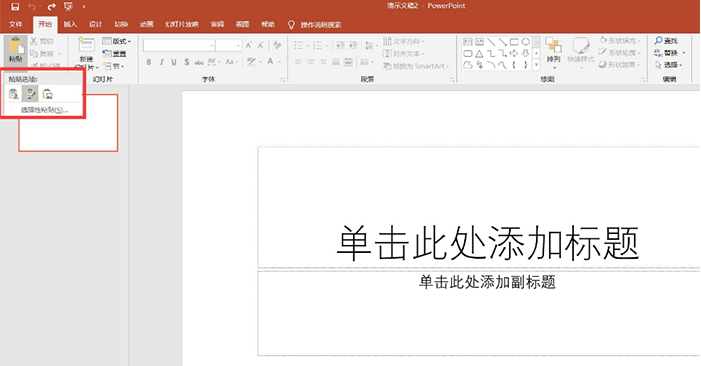Screen dimensions: 701x366
Task: Select the Down Arrow block shape
Action: 526,54
